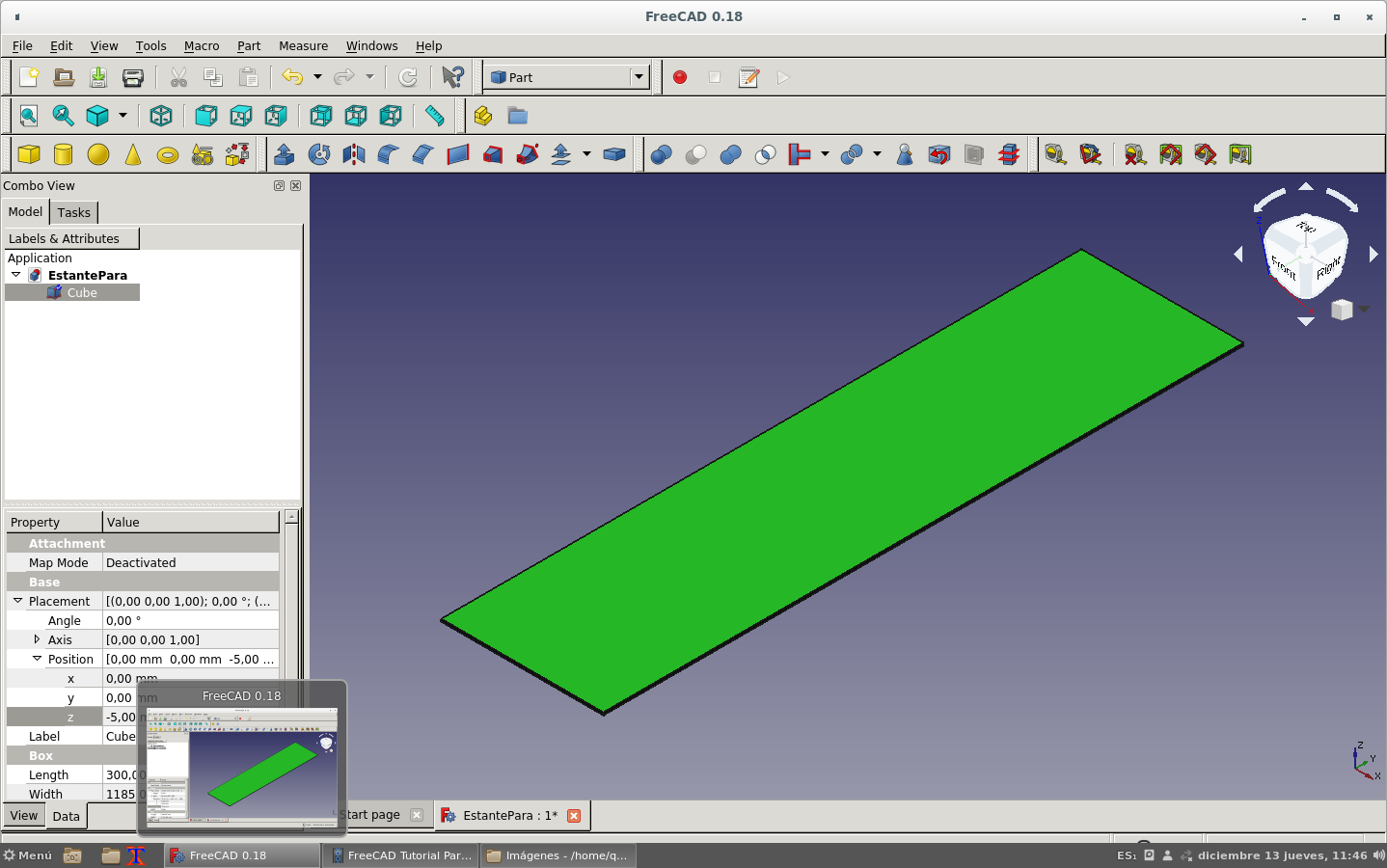Screen dimensions: 1387x868
Task: Open the Macros dialog notepad icon
Action: click(749, 77)
